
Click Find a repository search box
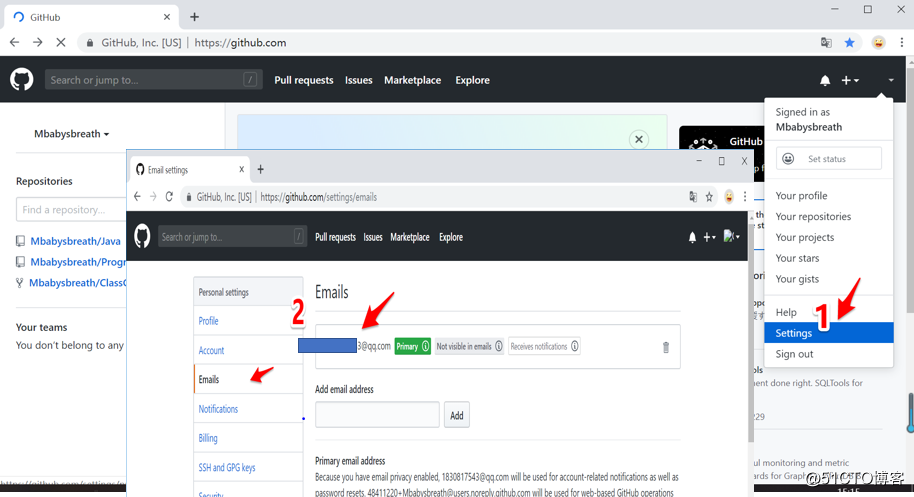[x=71, y=210]
